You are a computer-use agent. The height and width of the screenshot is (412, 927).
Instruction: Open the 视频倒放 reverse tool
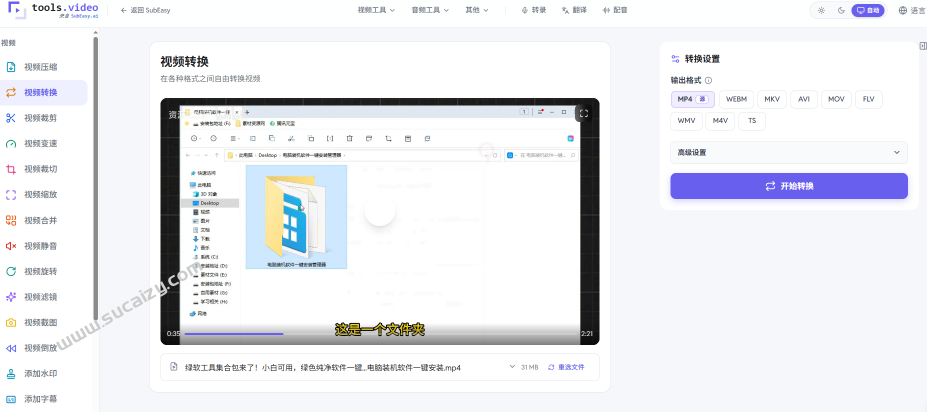click(x=40, y=348)
